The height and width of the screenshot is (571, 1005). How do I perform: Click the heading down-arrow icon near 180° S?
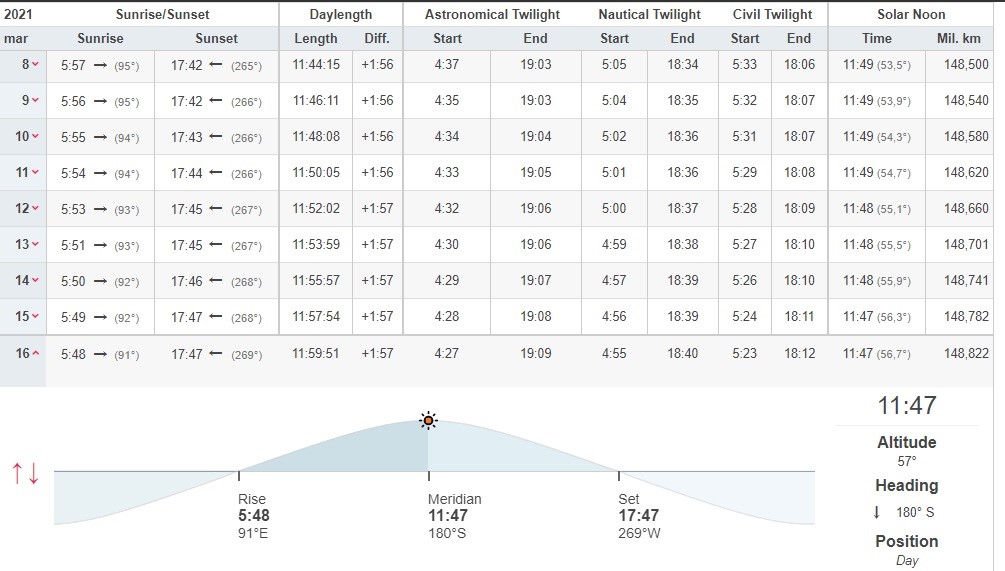877,512
